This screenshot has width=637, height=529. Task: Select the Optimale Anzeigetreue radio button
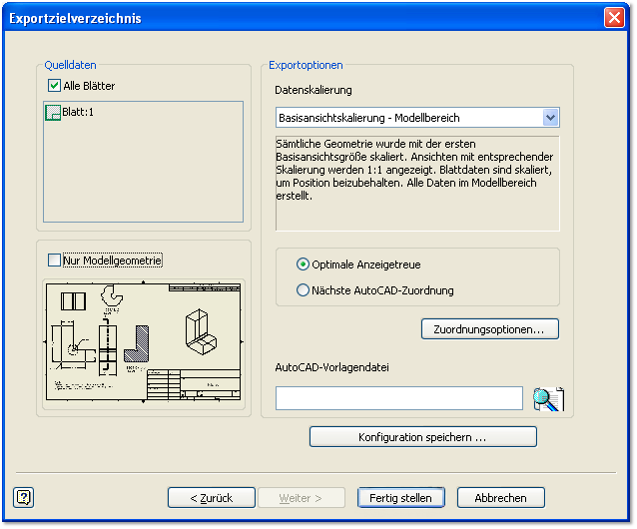(304, 264)
